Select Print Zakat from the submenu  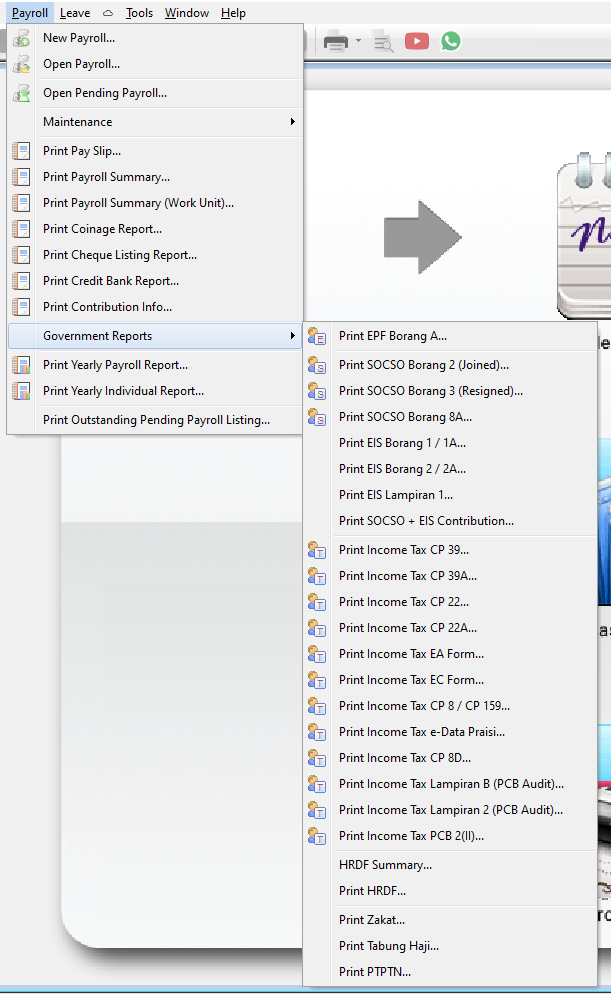[372, 920]
